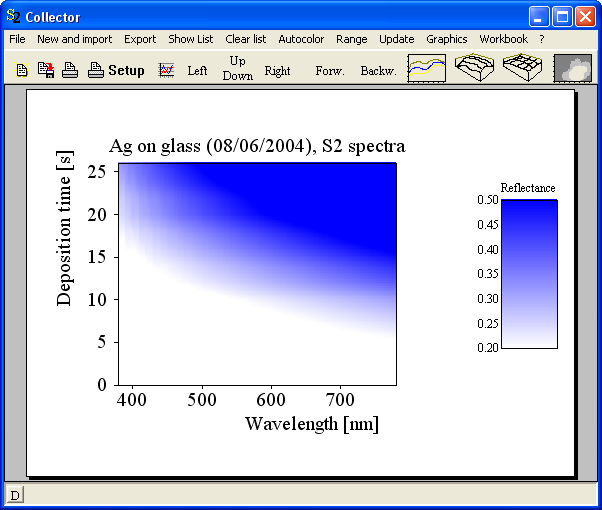Click the Right toolbar button

click(x=277, y=71)
